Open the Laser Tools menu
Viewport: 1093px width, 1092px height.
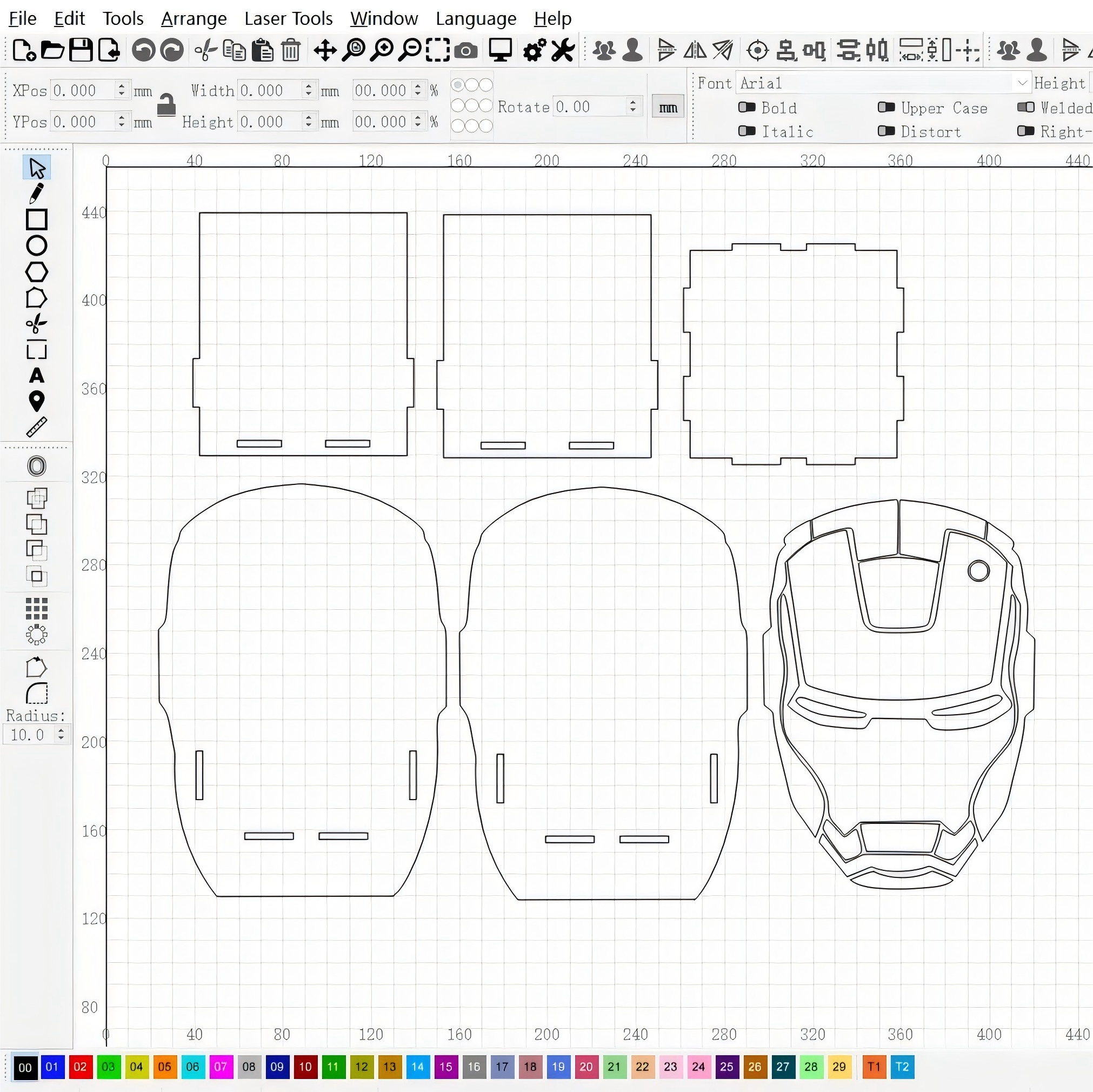click(289, 19)
